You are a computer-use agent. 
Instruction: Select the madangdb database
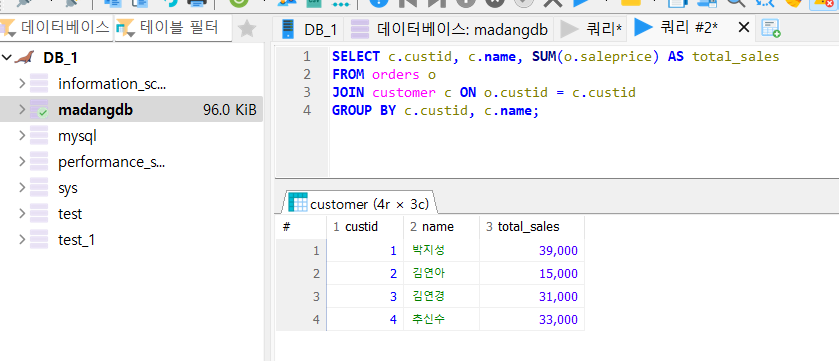[95, 110]
